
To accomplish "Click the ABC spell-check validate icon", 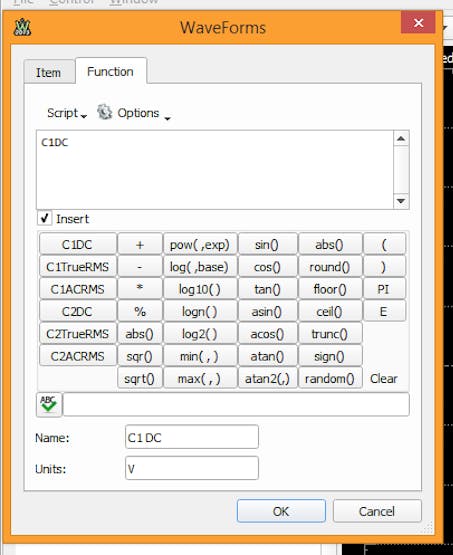I will tap(49, 404).
